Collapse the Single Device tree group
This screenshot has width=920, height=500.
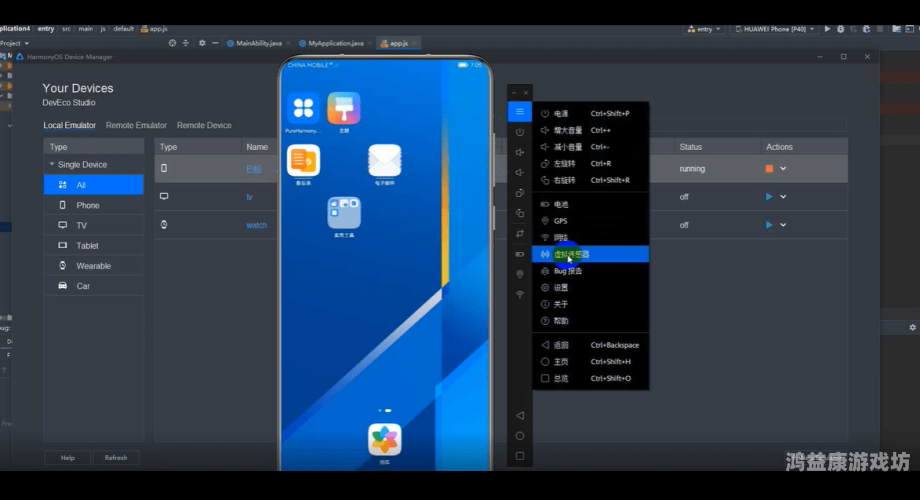(x=52, y=165)
